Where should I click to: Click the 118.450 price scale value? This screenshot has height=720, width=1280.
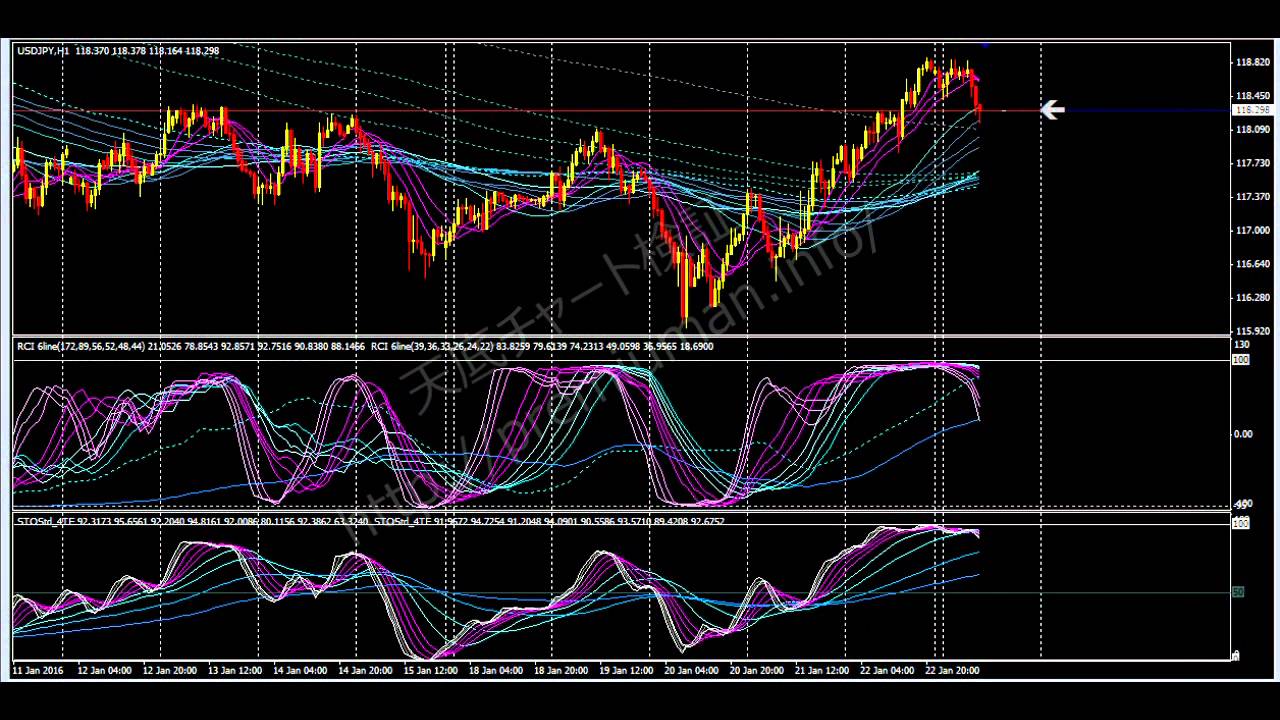click(x=1253, y=96)
